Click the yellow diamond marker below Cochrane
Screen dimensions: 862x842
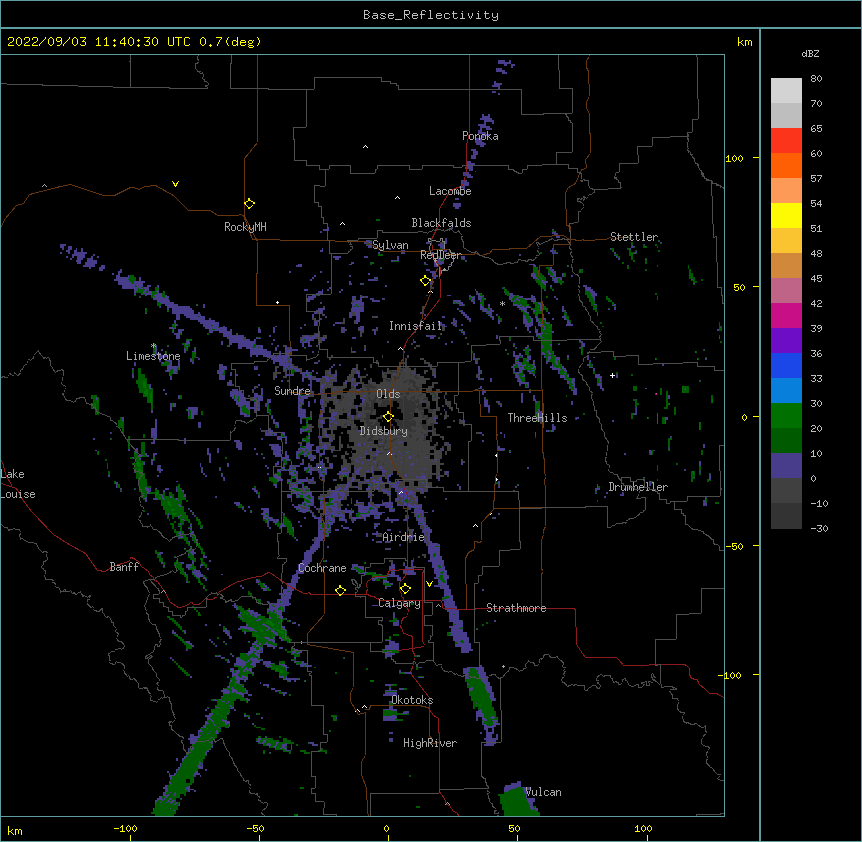pyautogui.click(x=340, y=590)
